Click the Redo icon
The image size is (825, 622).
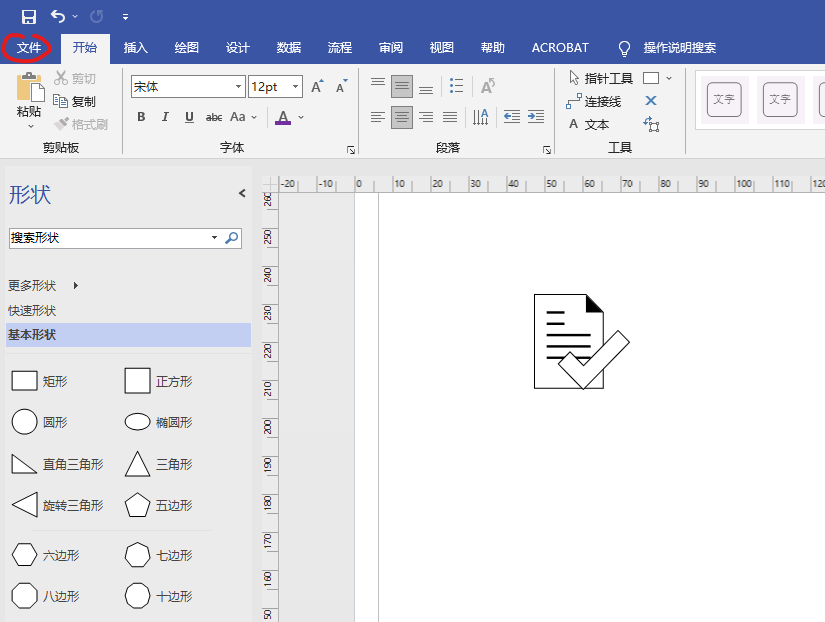[x=96, y=17]
